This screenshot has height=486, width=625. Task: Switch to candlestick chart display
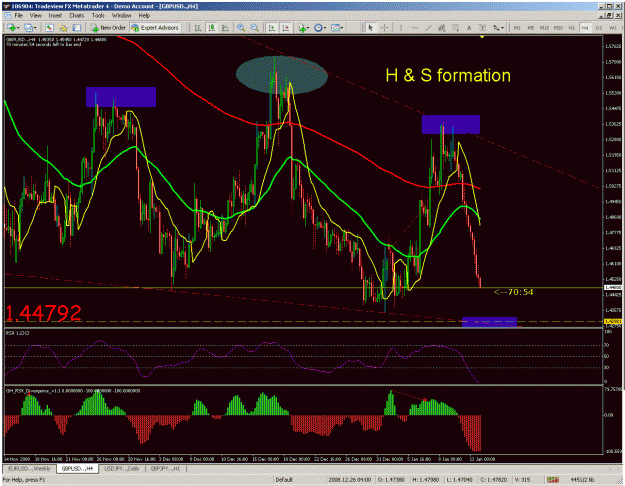[x=212, y=28]
